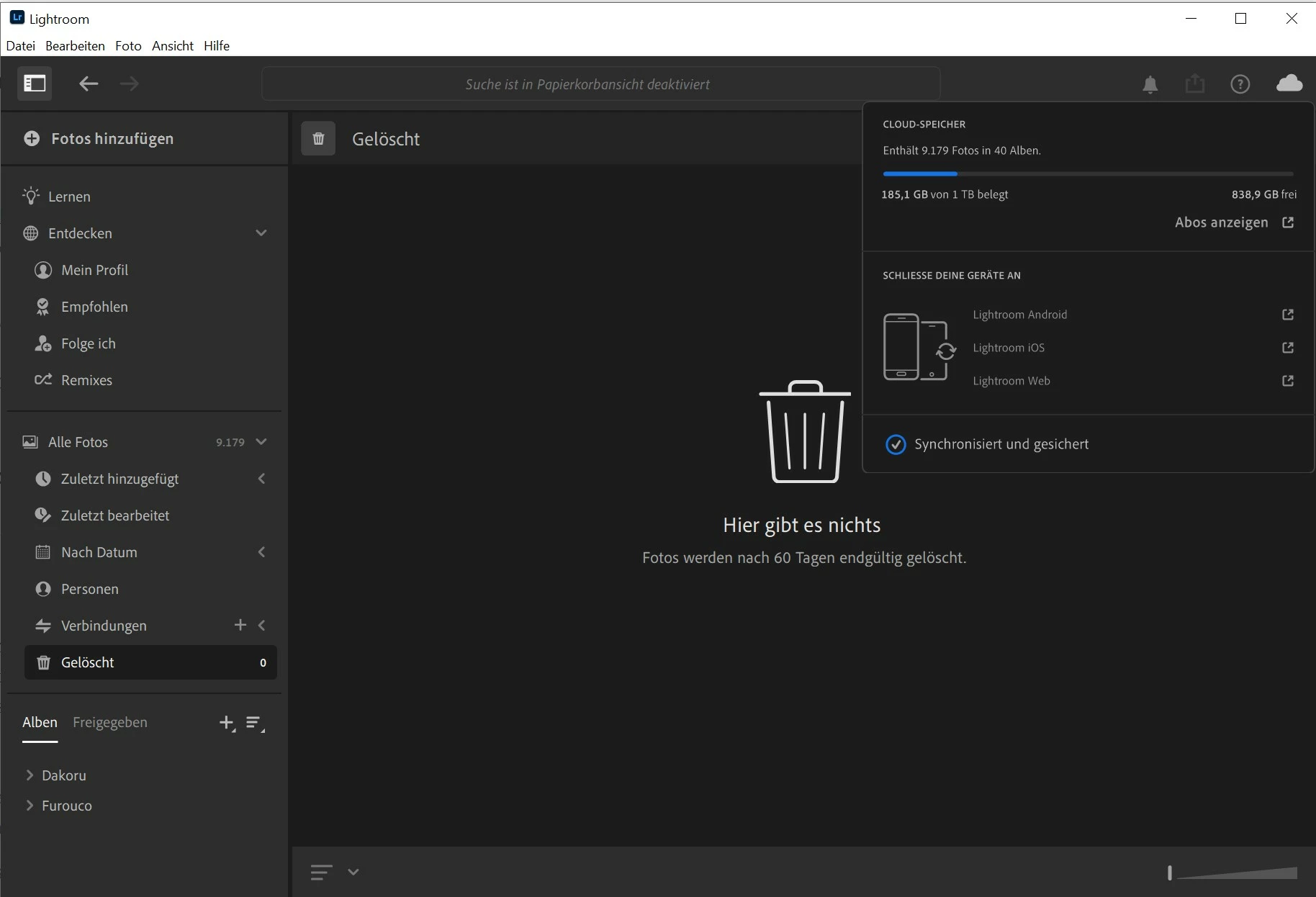Switch to the Freigegeben tab
The height and width of the screenshot is (897, 1316).
pos(110,722)
